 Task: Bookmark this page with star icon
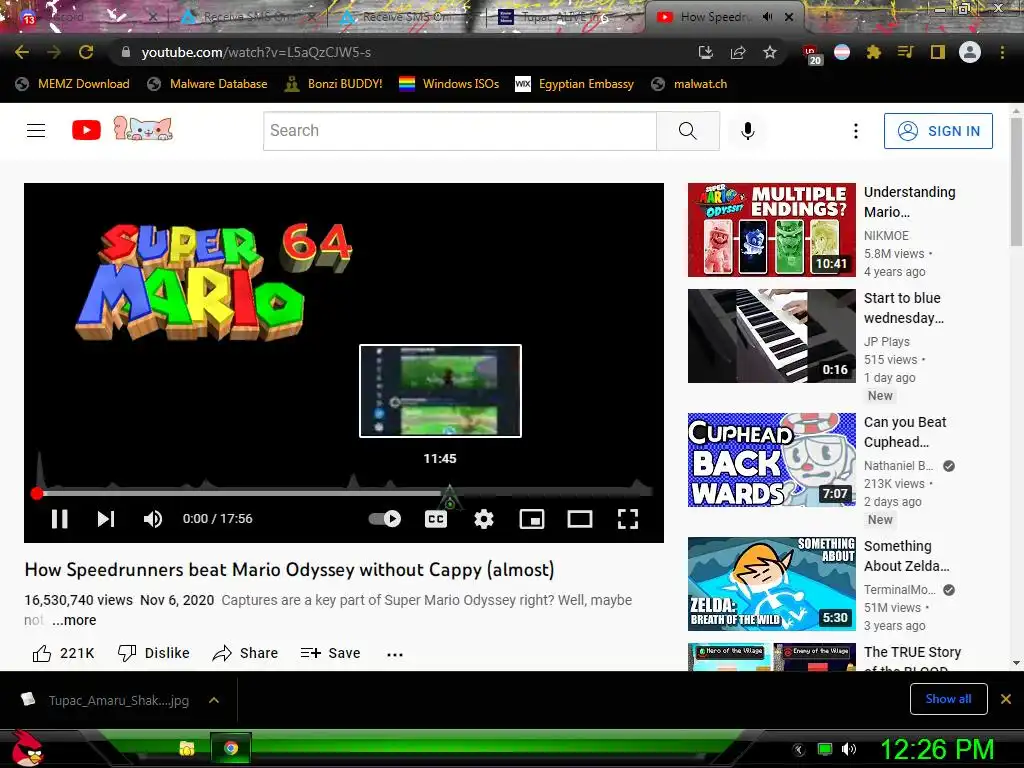tap(770, 52)
